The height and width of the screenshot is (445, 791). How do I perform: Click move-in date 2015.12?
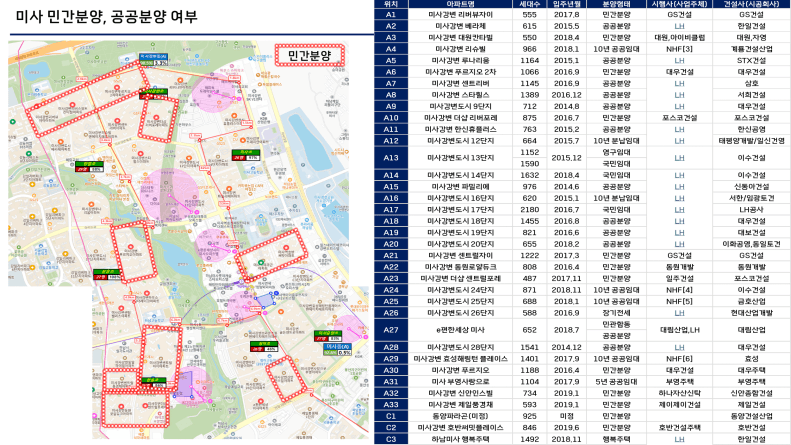566,158
